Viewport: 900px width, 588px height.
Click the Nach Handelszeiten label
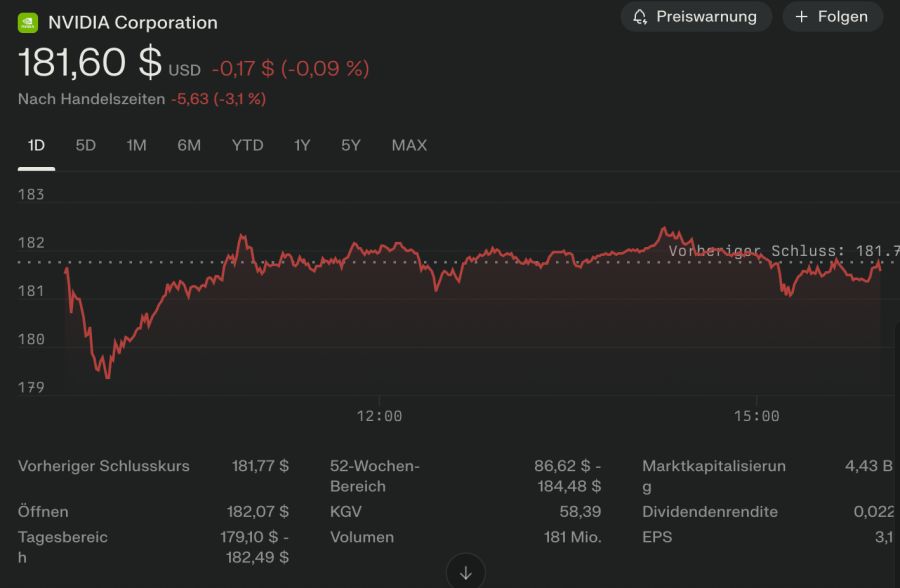pos(91,99)
